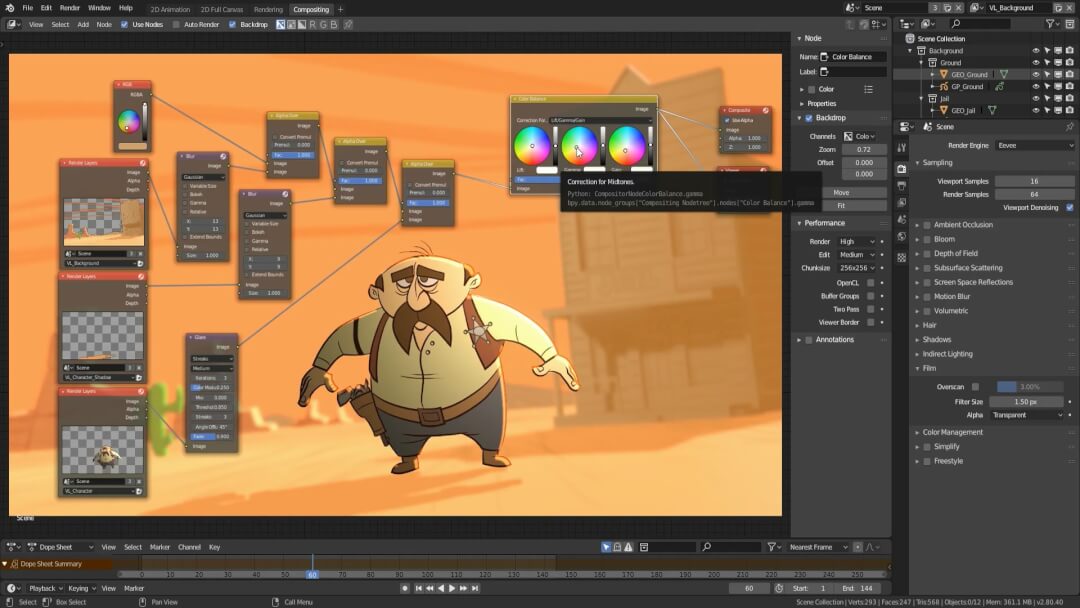Open the Render quality dropdown
The image size is (1080, 608).
[x=857, y=242]
